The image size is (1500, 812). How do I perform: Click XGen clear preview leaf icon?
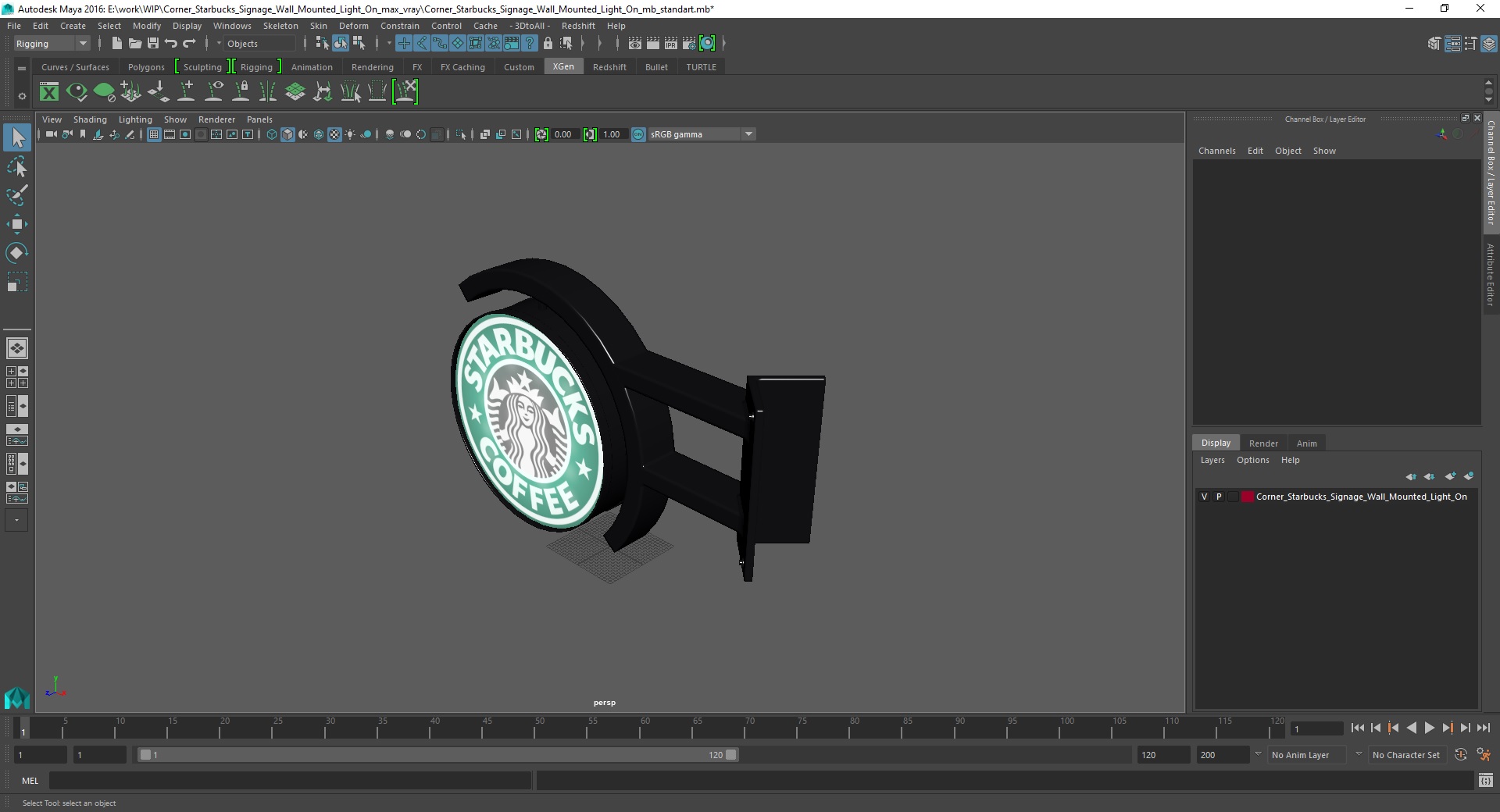coord(104,92)
